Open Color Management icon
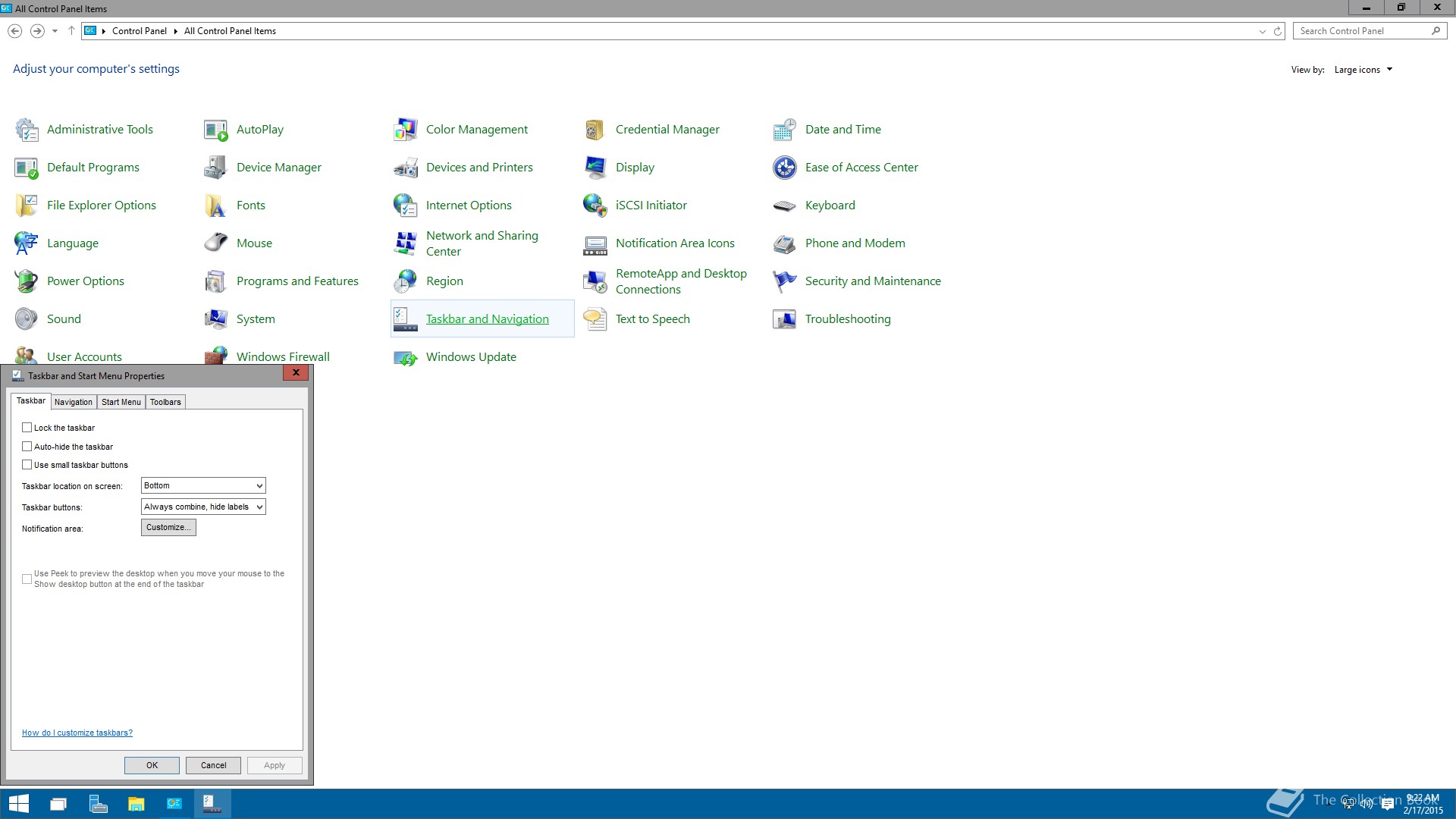 click(406, 130)
